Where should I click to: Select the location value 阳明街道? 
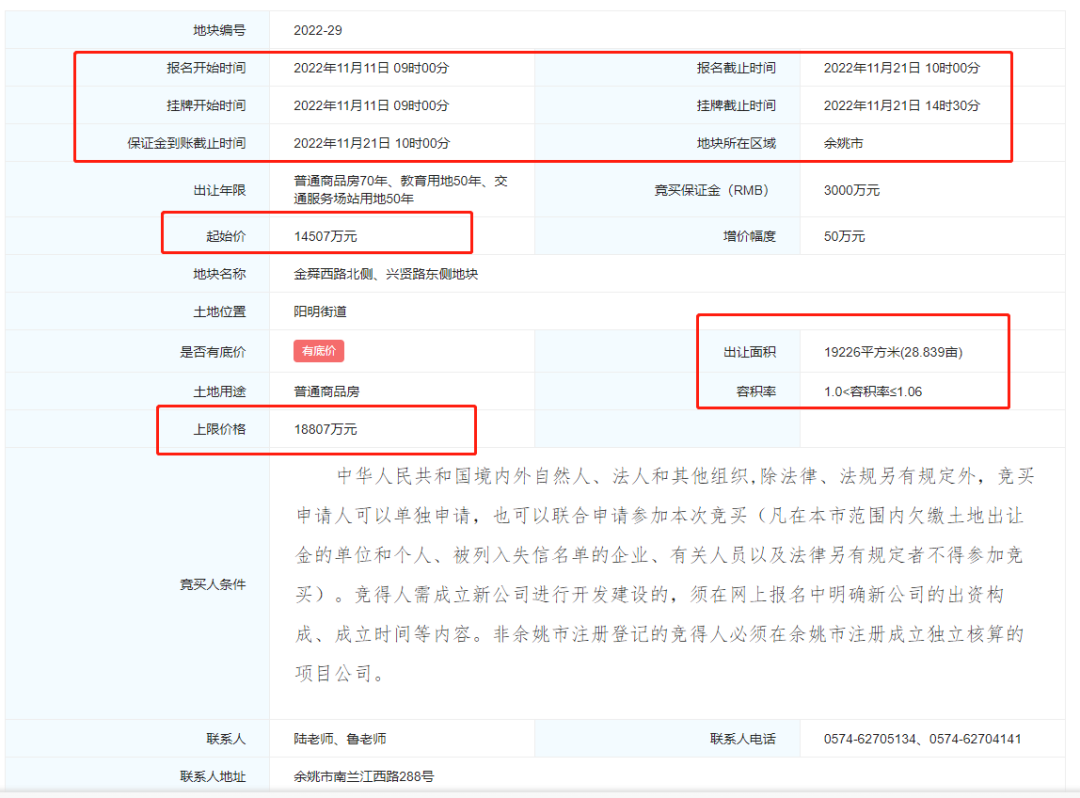pyautogui.click(x=320, y=311)
